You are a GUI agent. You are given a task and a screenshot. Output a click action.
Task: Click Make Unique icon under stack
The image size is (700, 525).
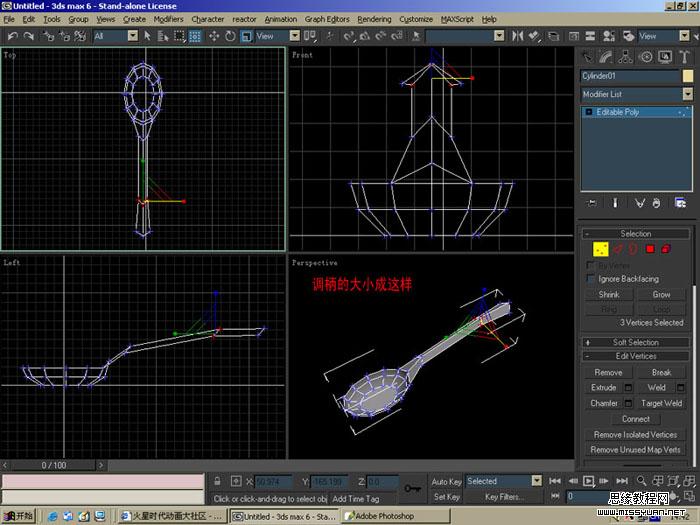tap(640, 203)
